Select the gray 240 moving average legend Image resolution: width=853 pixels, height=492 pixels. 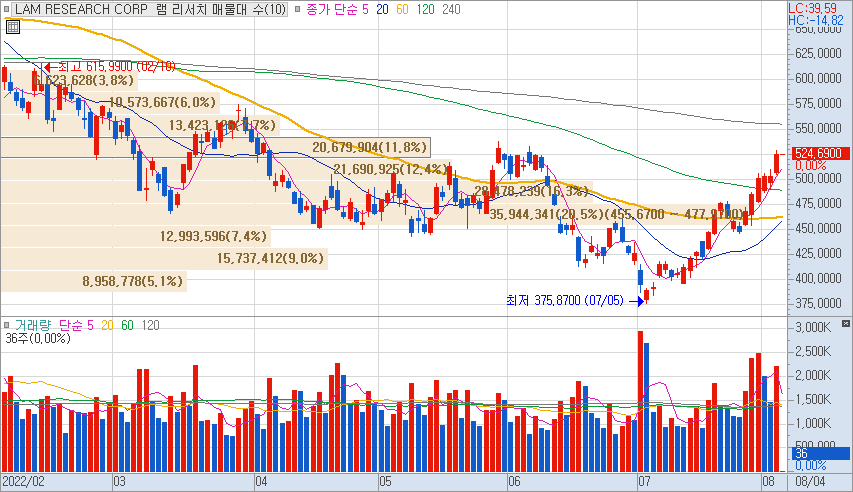452,9
